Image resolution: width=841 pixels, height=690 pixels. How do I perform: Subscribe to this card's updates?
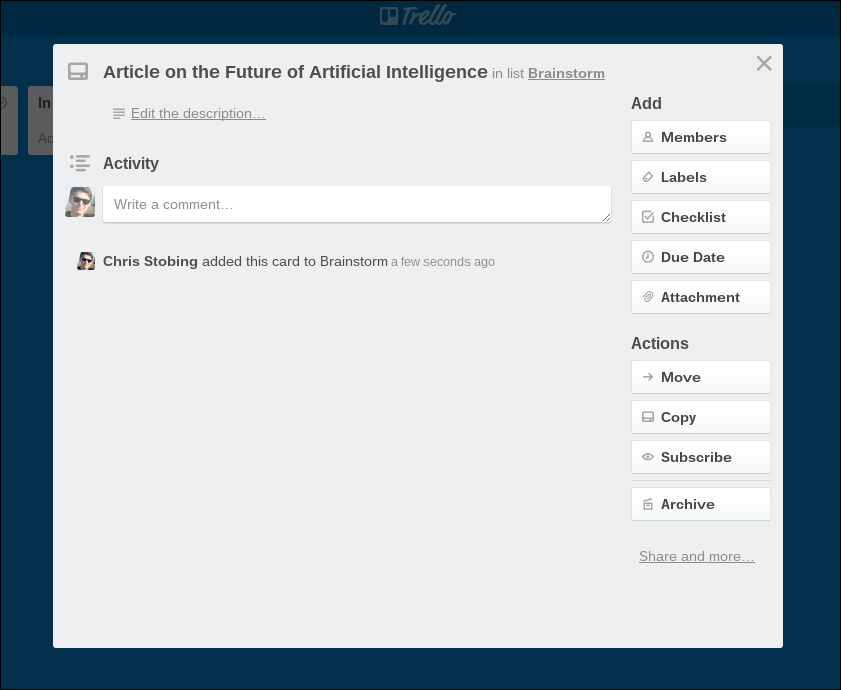point(700,457)
